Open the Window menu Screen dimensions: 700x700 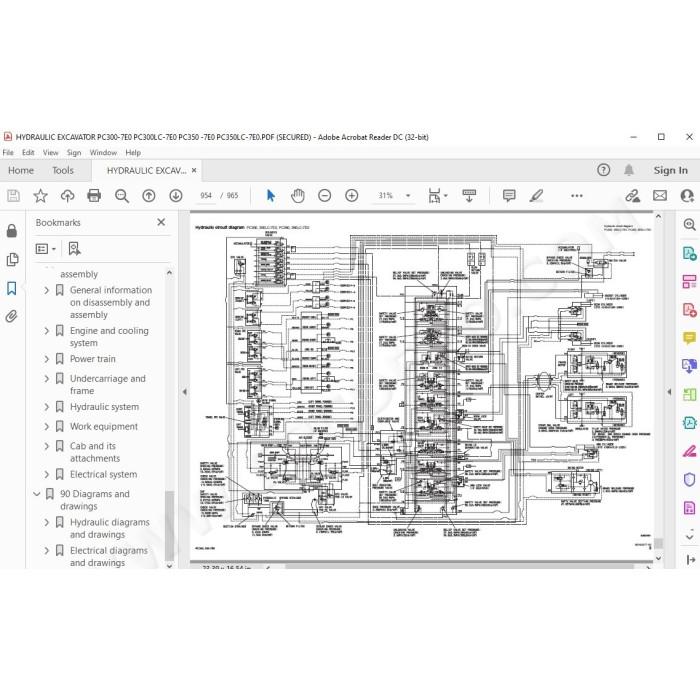click(103, 153)
